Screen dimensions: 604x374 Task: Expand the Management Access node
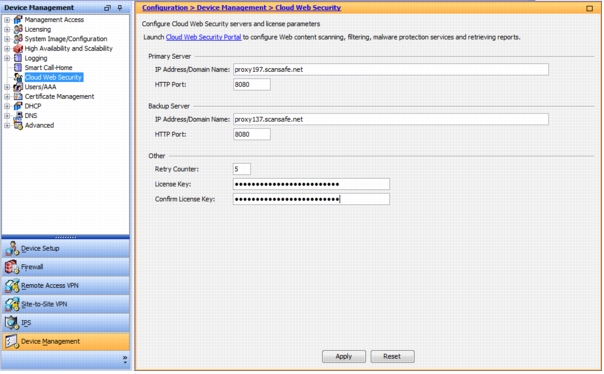(7, 20)
